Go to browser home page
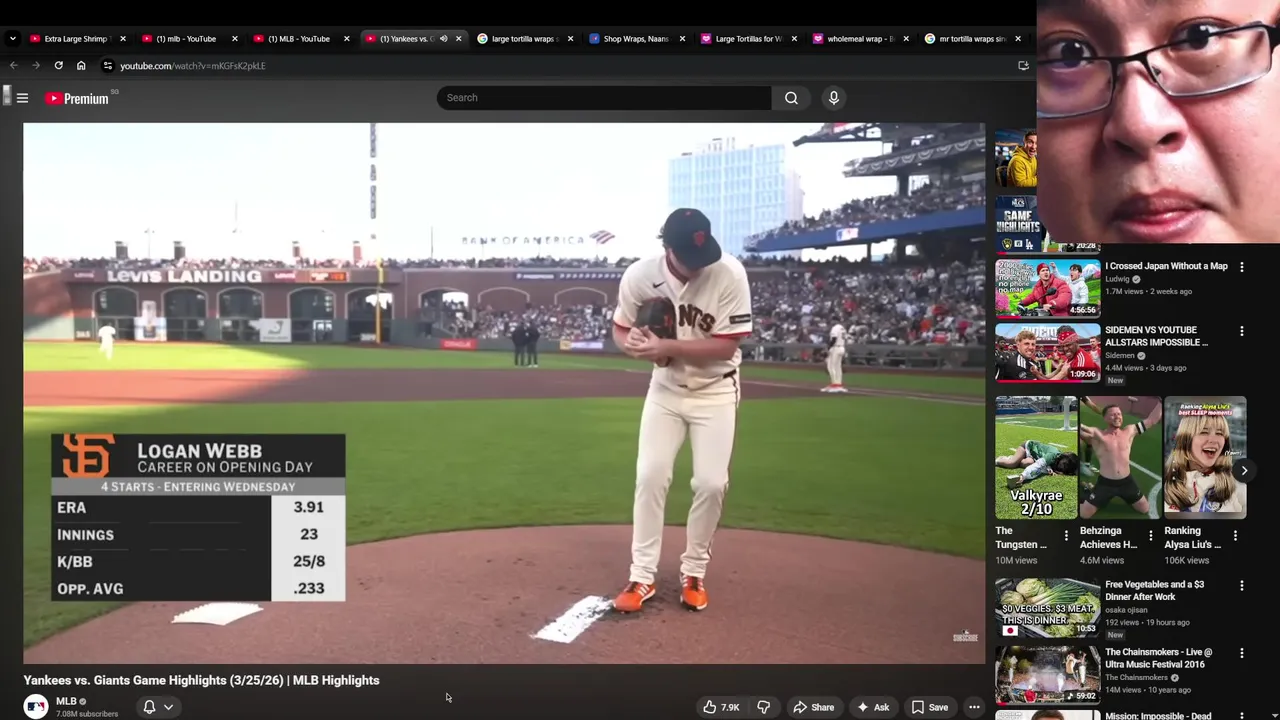Viewport: 1280px width, 720px height. click(81, 66)
